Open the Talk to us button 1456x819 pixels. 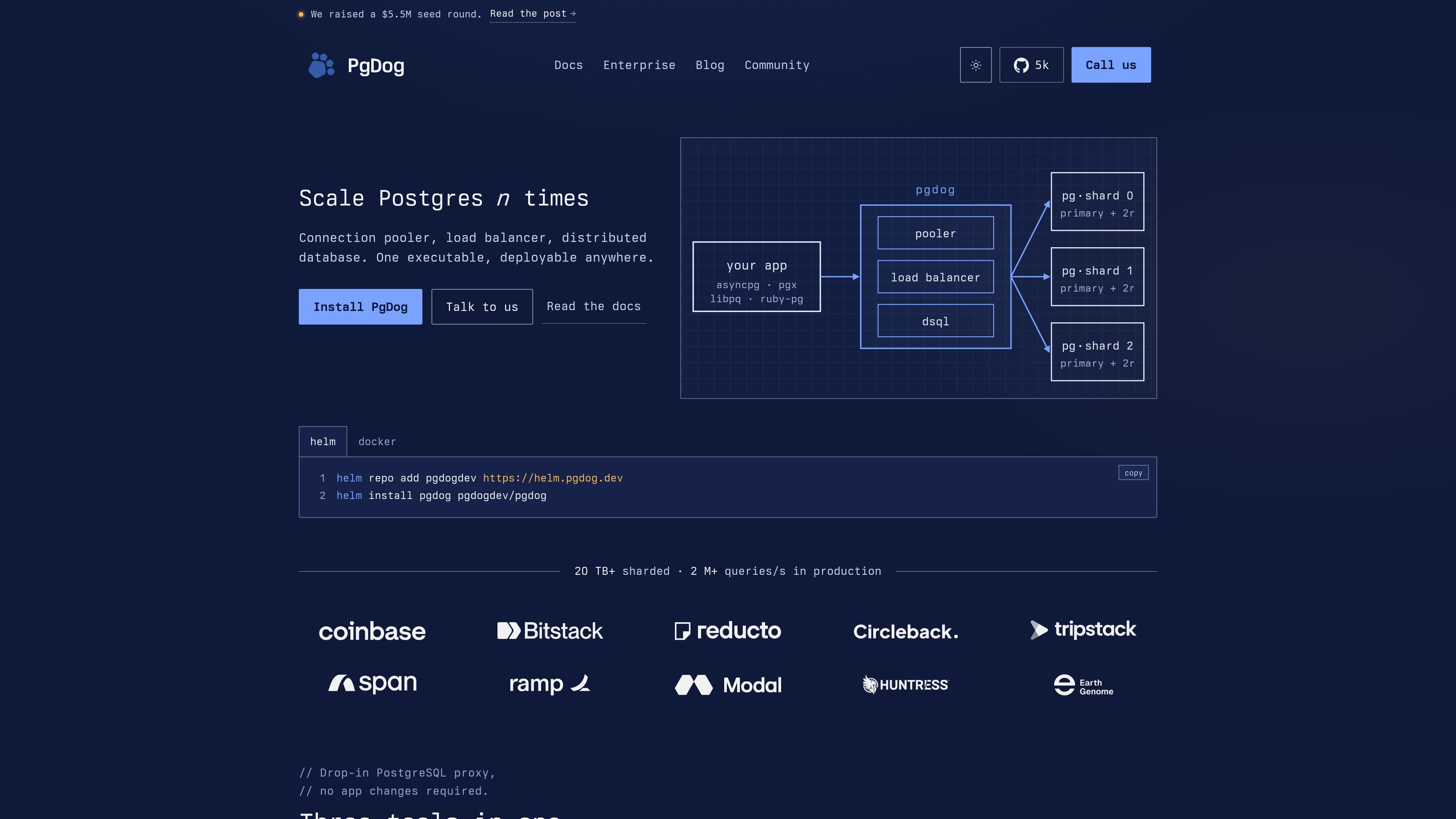482,307
